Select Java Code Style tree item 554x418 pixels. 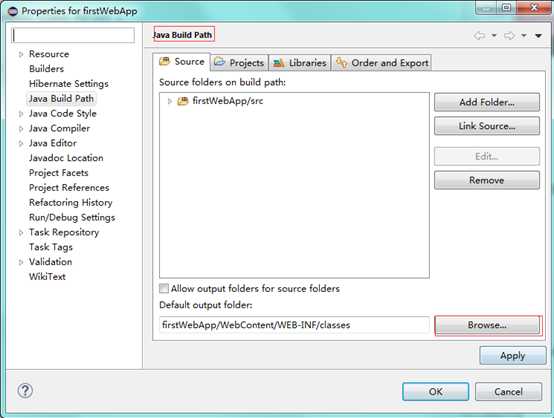[63, 113]
